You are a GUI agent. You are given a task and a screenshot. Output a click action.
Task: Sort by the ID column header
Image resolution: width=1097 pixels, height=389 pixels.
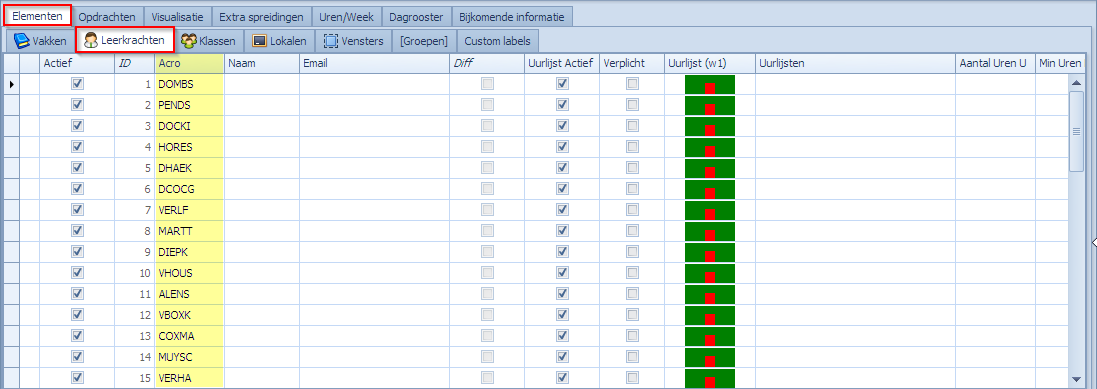pos(134,63)
